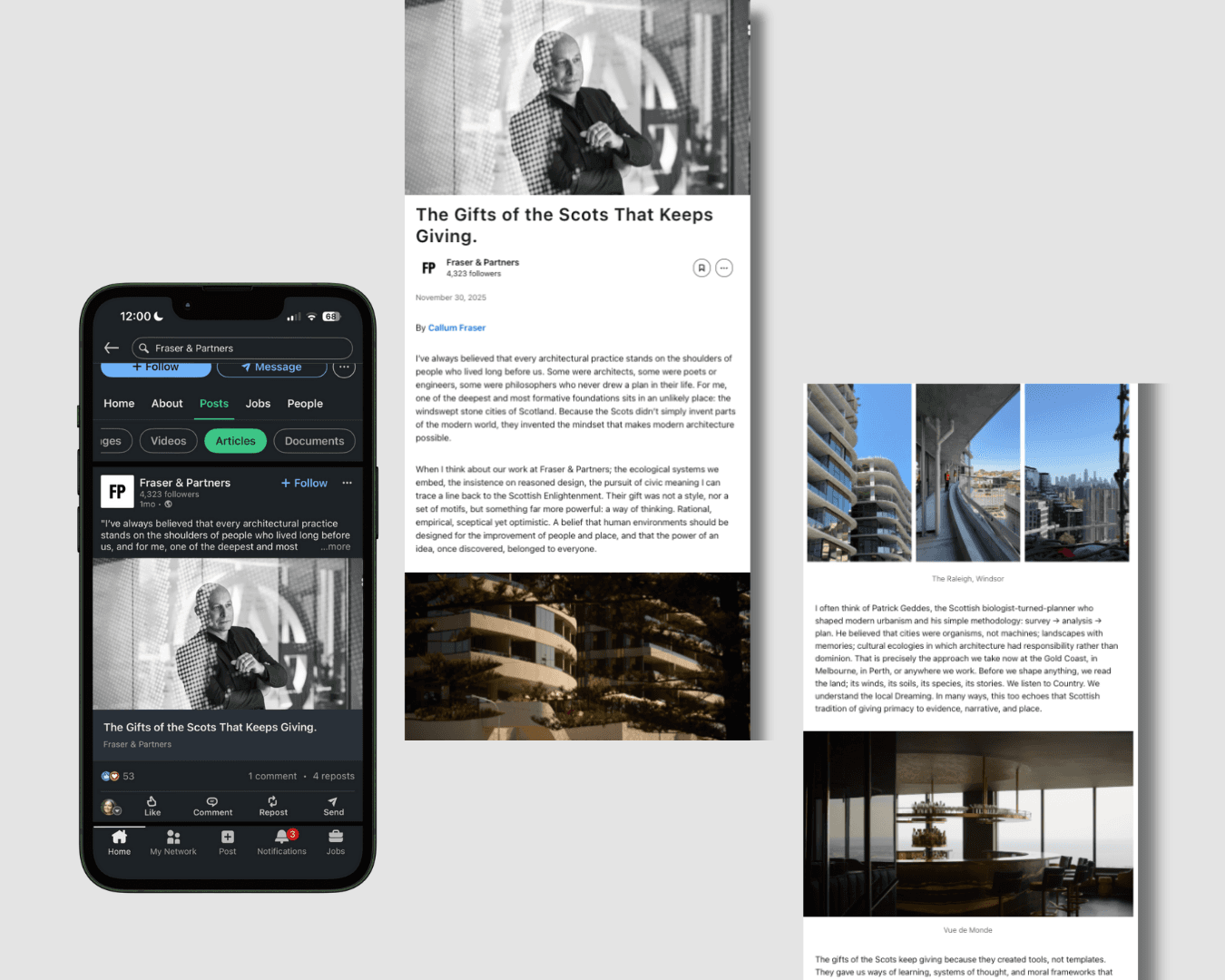Open the 1 comment link

(x=272, y=776)
